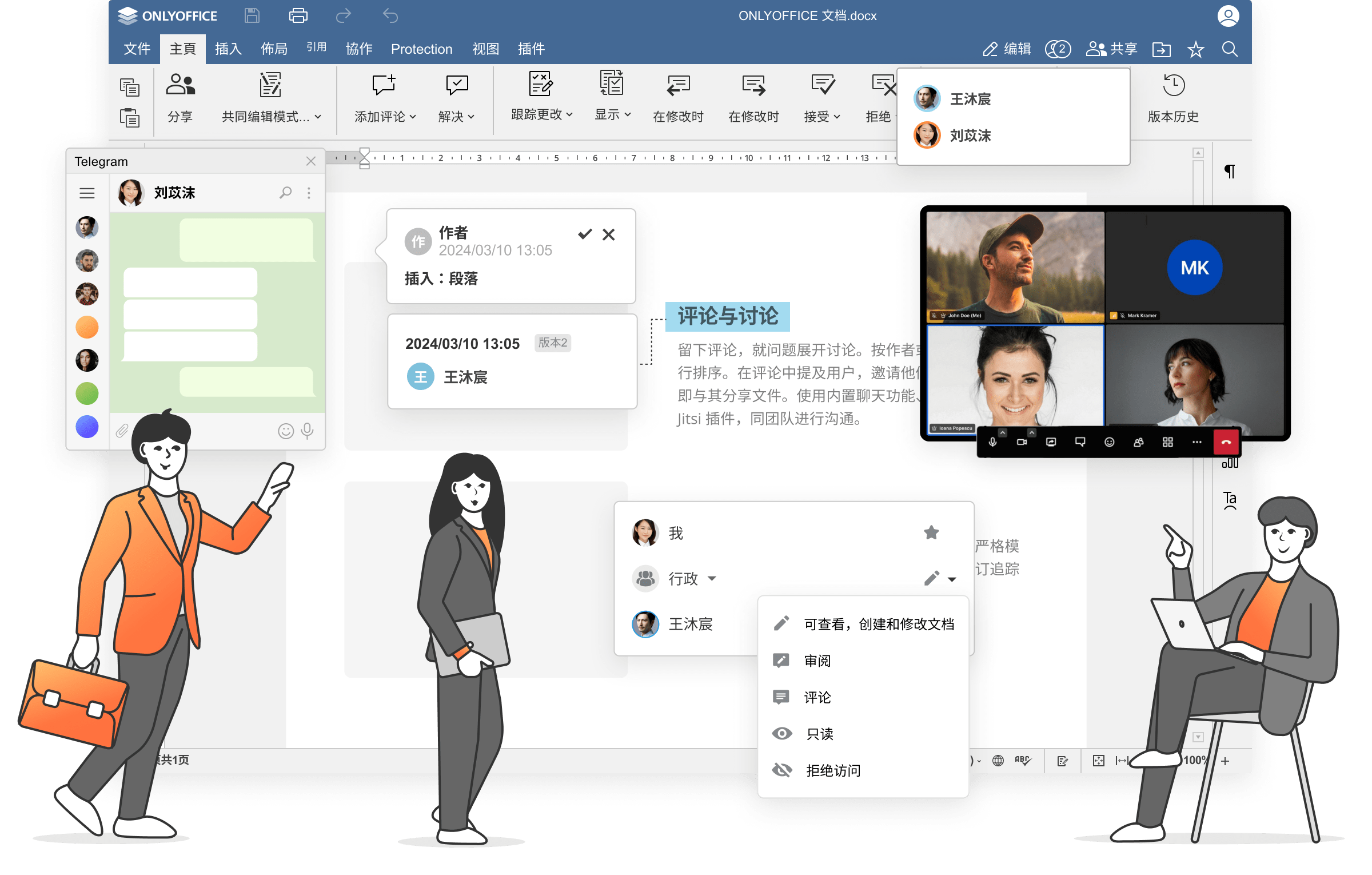This screenshot has height=875, width=1372.
Task: Click the Save icon in title bar
Action: [252, 15]
